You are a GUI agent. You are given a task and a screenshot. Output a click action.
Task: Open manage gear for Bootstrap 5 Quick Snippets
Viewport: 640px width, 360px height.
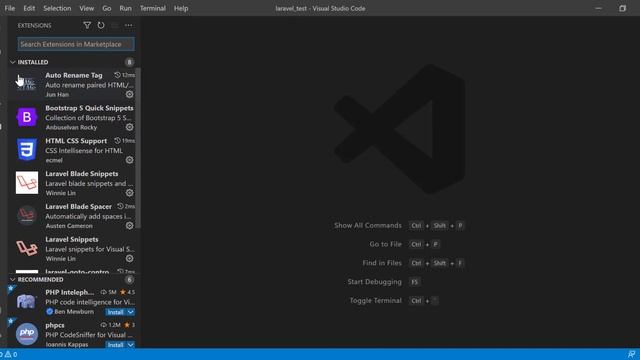(129, 127)
